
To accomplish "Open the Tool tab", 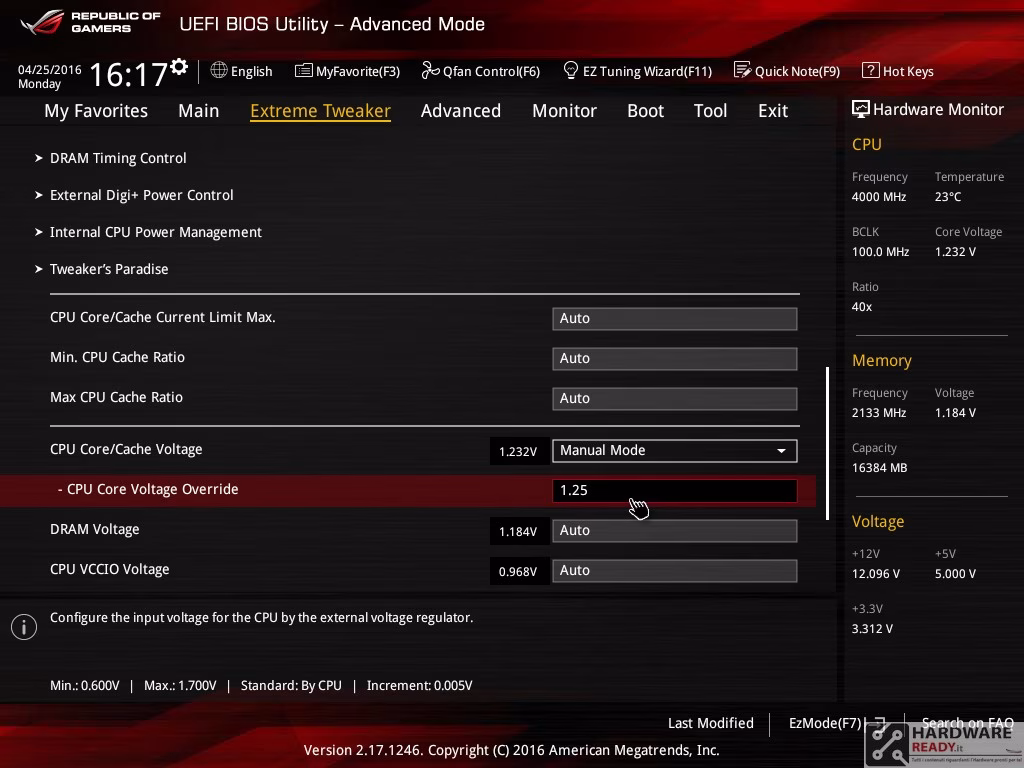I will pyautogui.click(x=711, y=111).
